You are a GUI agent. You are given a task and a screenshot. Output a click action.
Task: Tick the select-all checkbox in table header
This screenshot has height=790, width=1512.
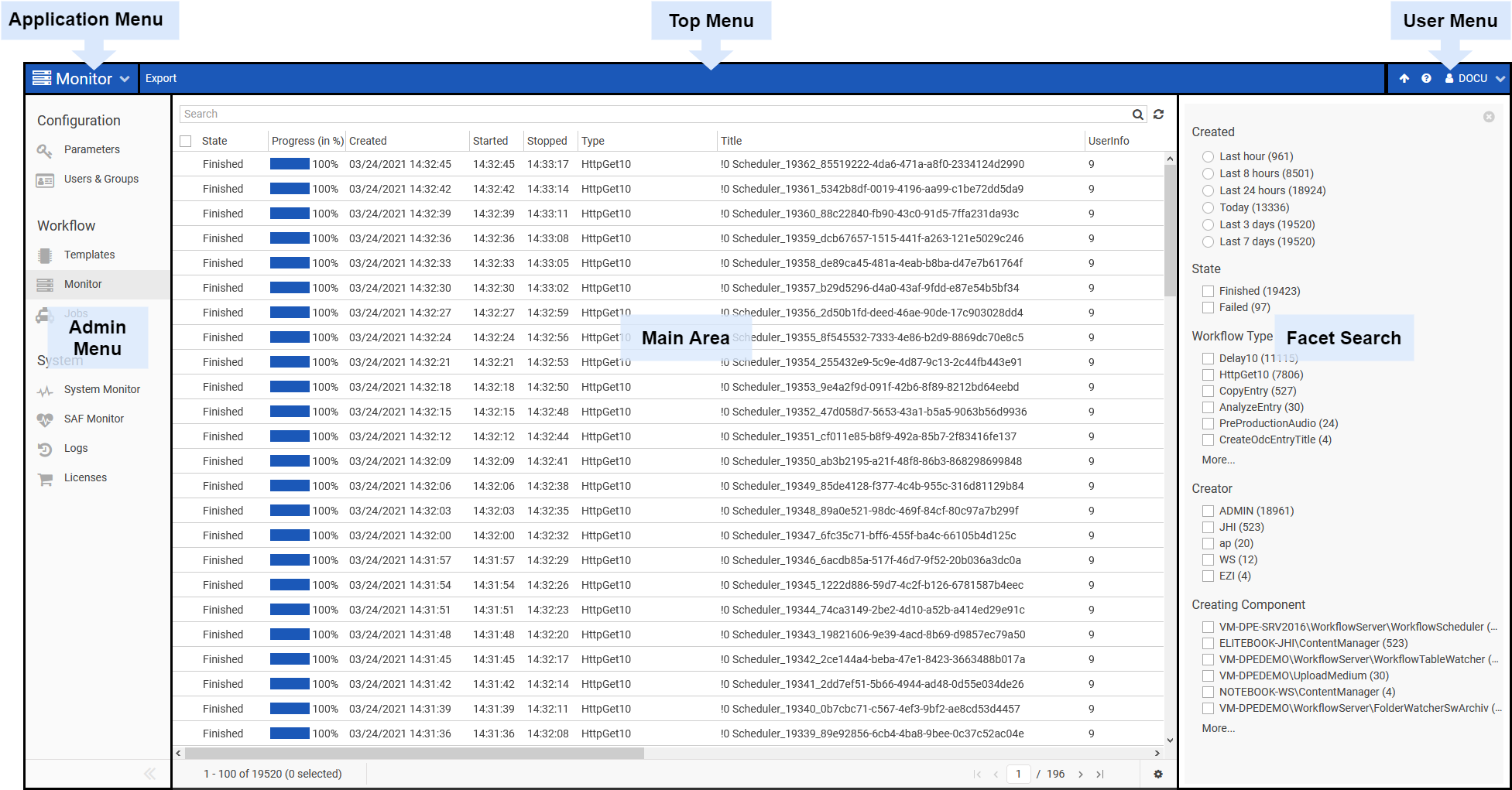pos(186,142)
